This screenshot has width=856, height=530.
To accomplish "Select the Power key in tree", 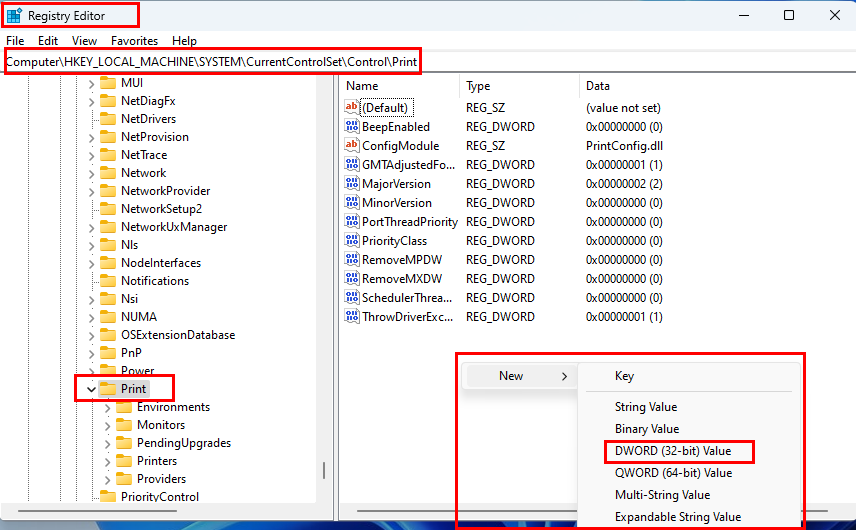I will point(137,371).
